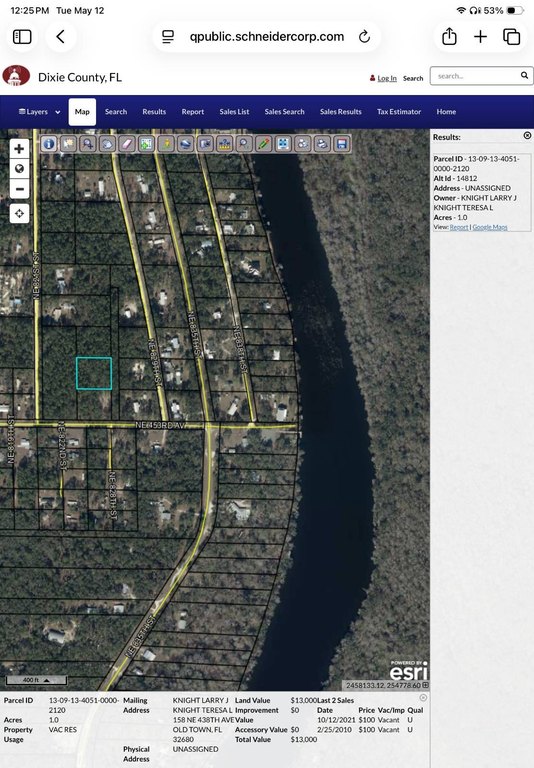Click the 'NE 153RD AV' road label
This screenshot has height=768, width=534.
160,425
